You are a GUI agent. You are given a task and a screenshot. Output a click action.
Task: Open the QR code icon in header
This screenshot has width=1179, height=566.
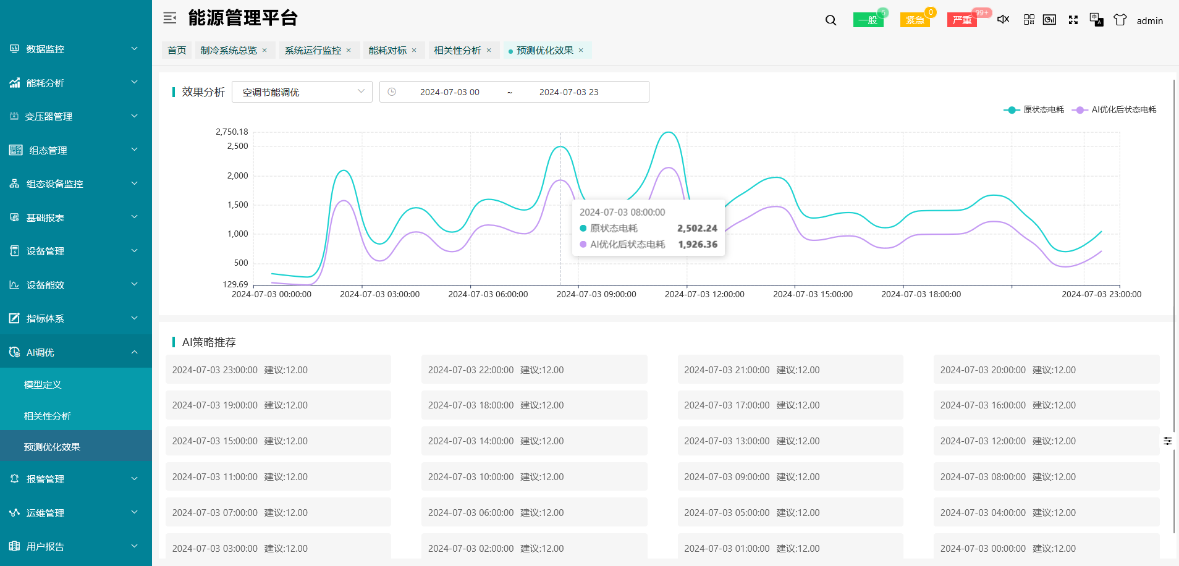tap(1029, 20)
